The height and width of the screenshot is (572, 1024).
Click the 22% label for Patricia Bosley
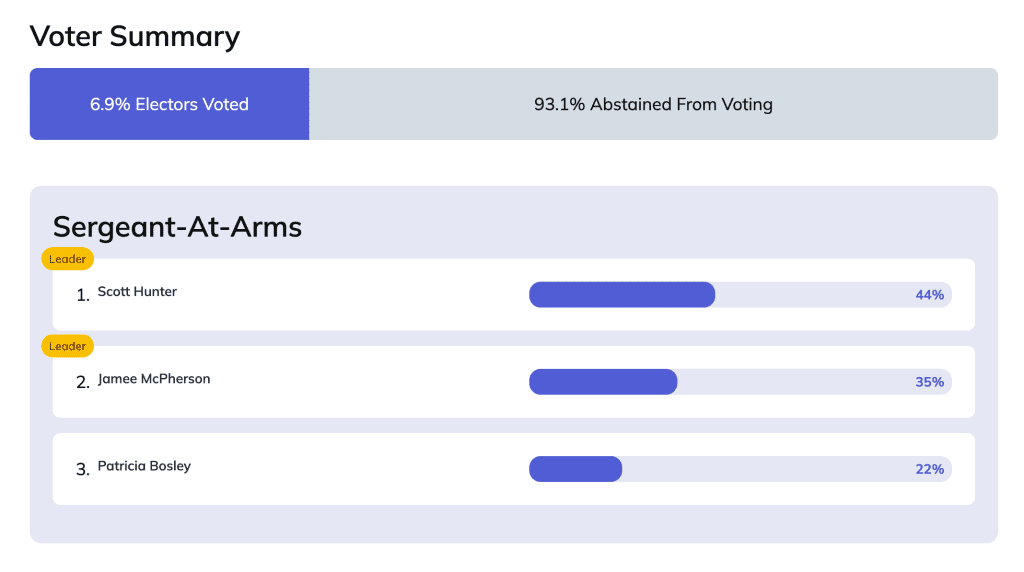tap(929, 469)
